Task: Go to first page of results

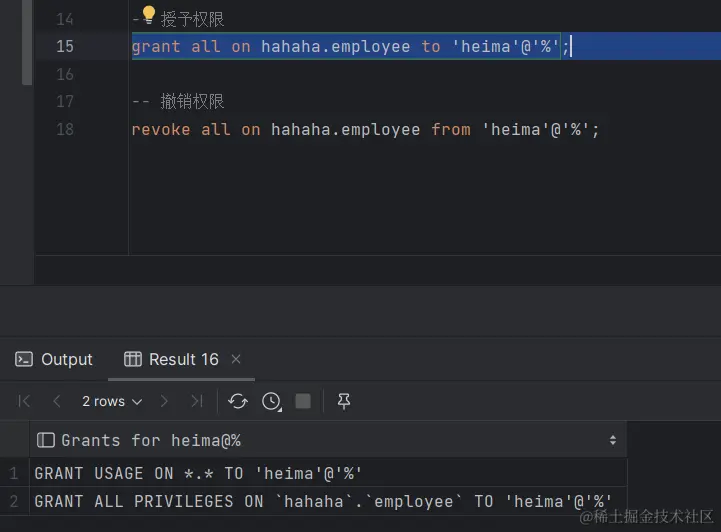Action: (x=24, y=401)
